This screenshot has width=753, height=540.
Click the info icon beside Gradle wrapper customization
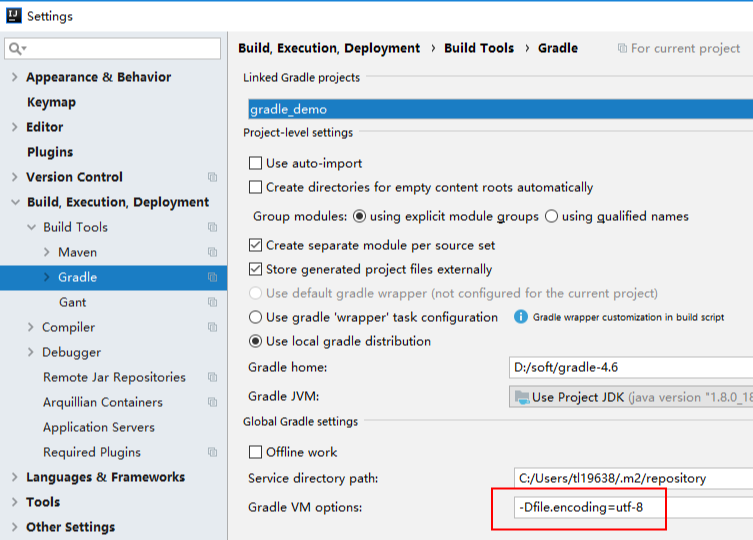coord(520,317)
